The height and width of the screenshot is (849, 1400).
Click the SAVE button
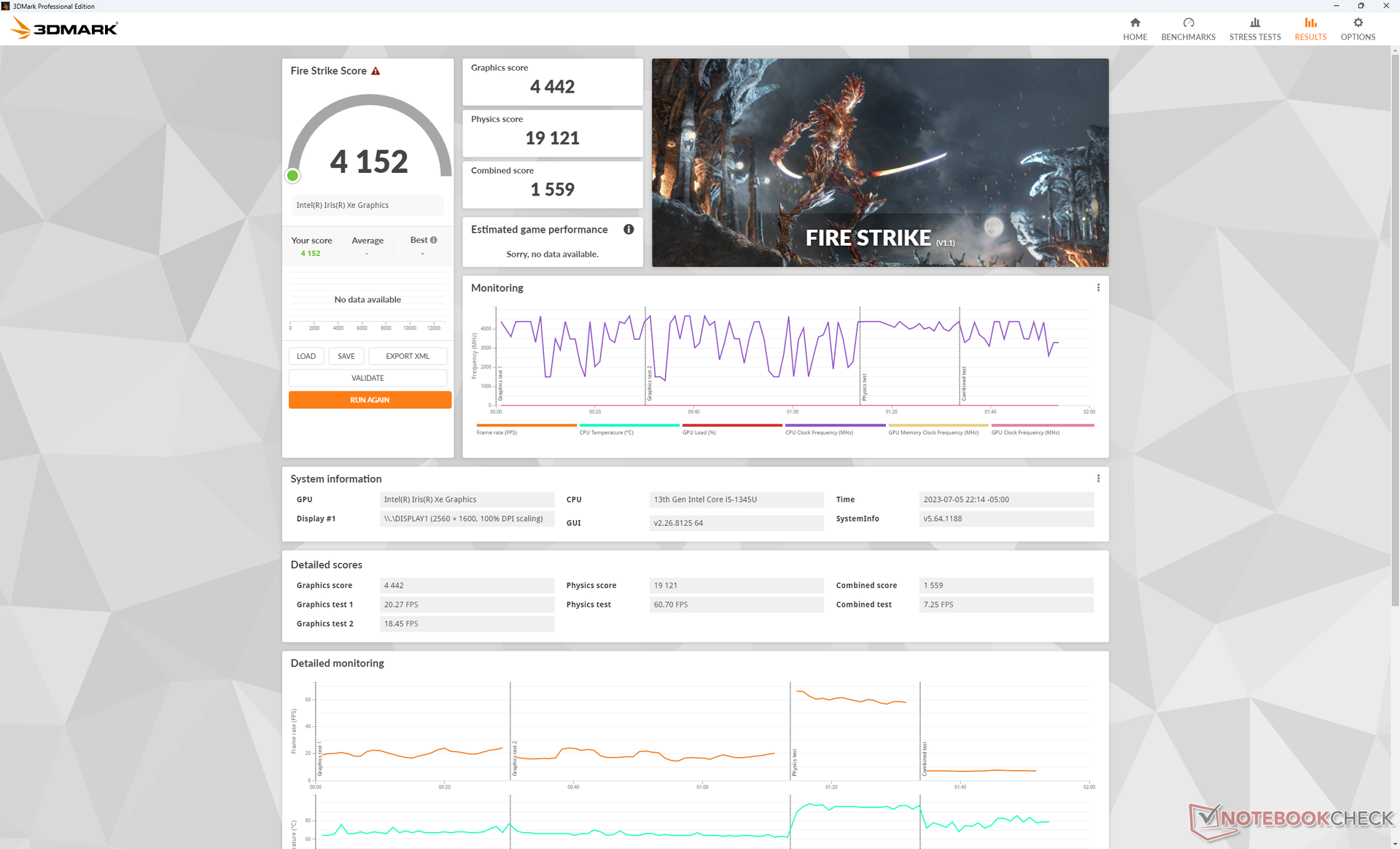coord(346,356)
